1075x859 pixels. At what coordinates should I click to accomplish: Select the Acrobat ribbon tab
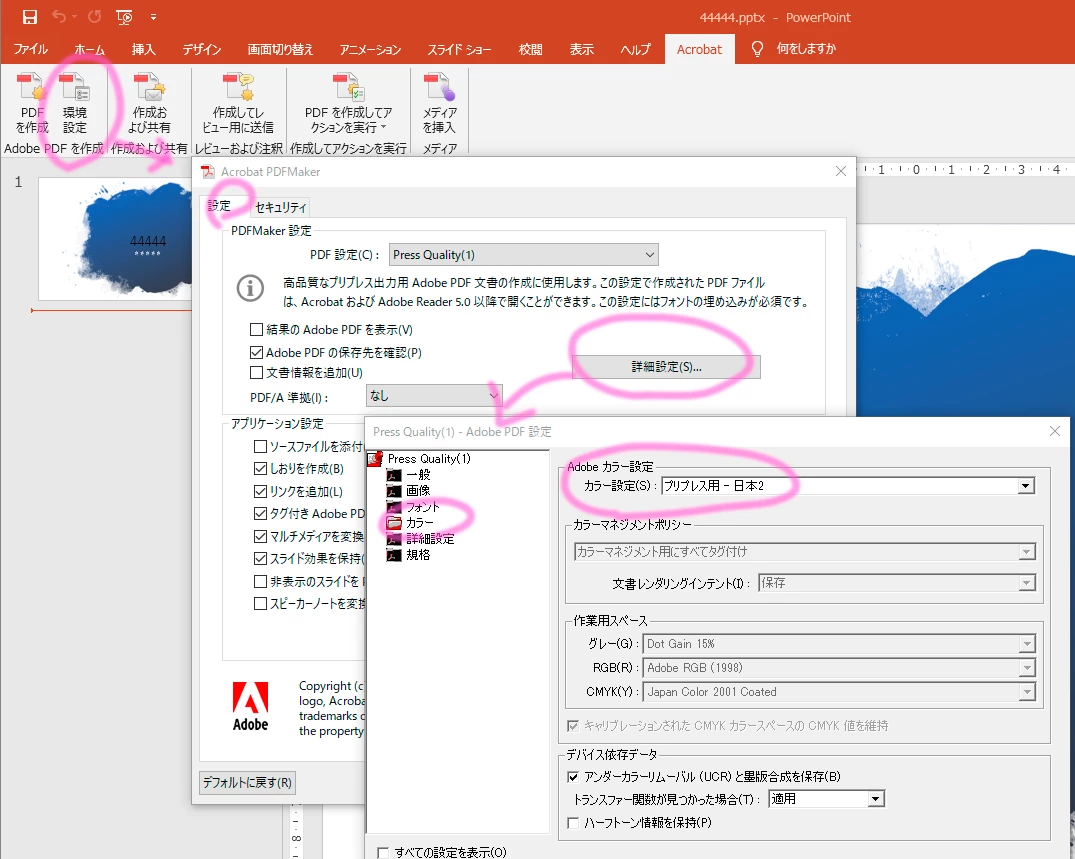tap(699, 49)
